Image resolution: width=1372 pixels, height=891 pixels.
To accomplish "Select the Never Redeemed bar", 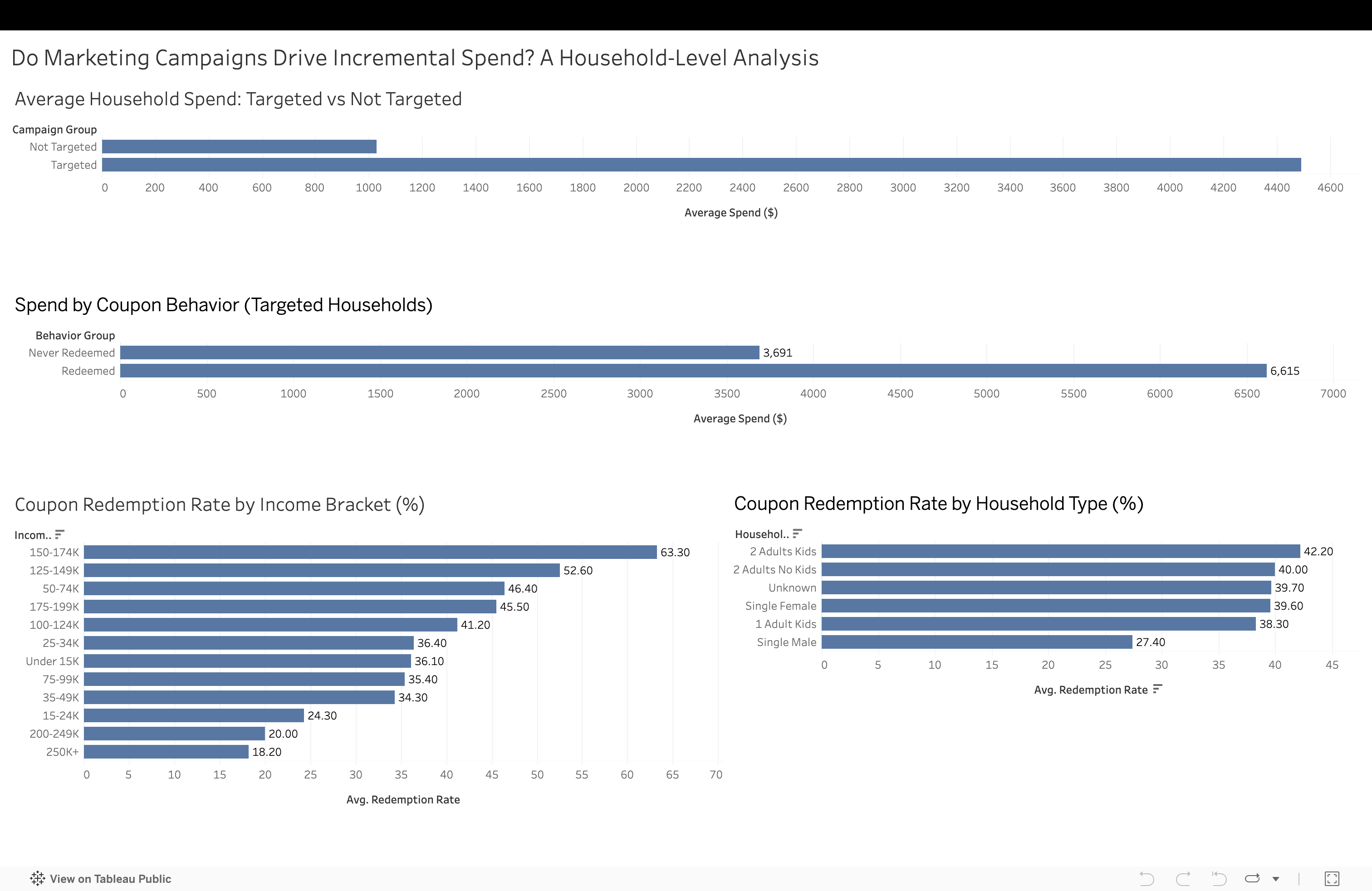I will pyautogui.click(x=440, y=352).
